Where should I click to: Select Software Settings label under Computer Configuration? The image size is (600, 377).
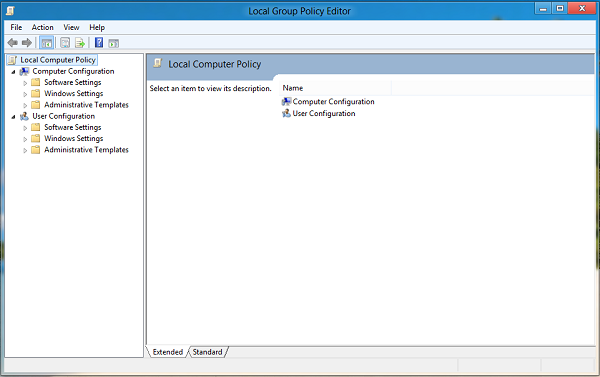73,82
